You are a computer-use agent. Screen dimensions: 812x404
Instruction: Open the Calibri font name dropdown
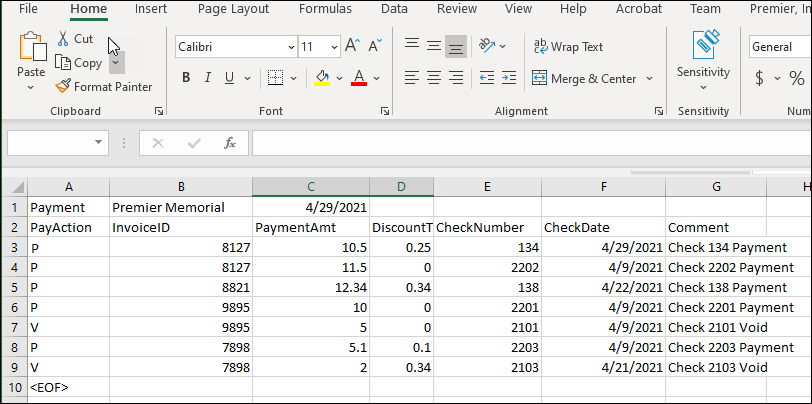(x=290, y=46)
